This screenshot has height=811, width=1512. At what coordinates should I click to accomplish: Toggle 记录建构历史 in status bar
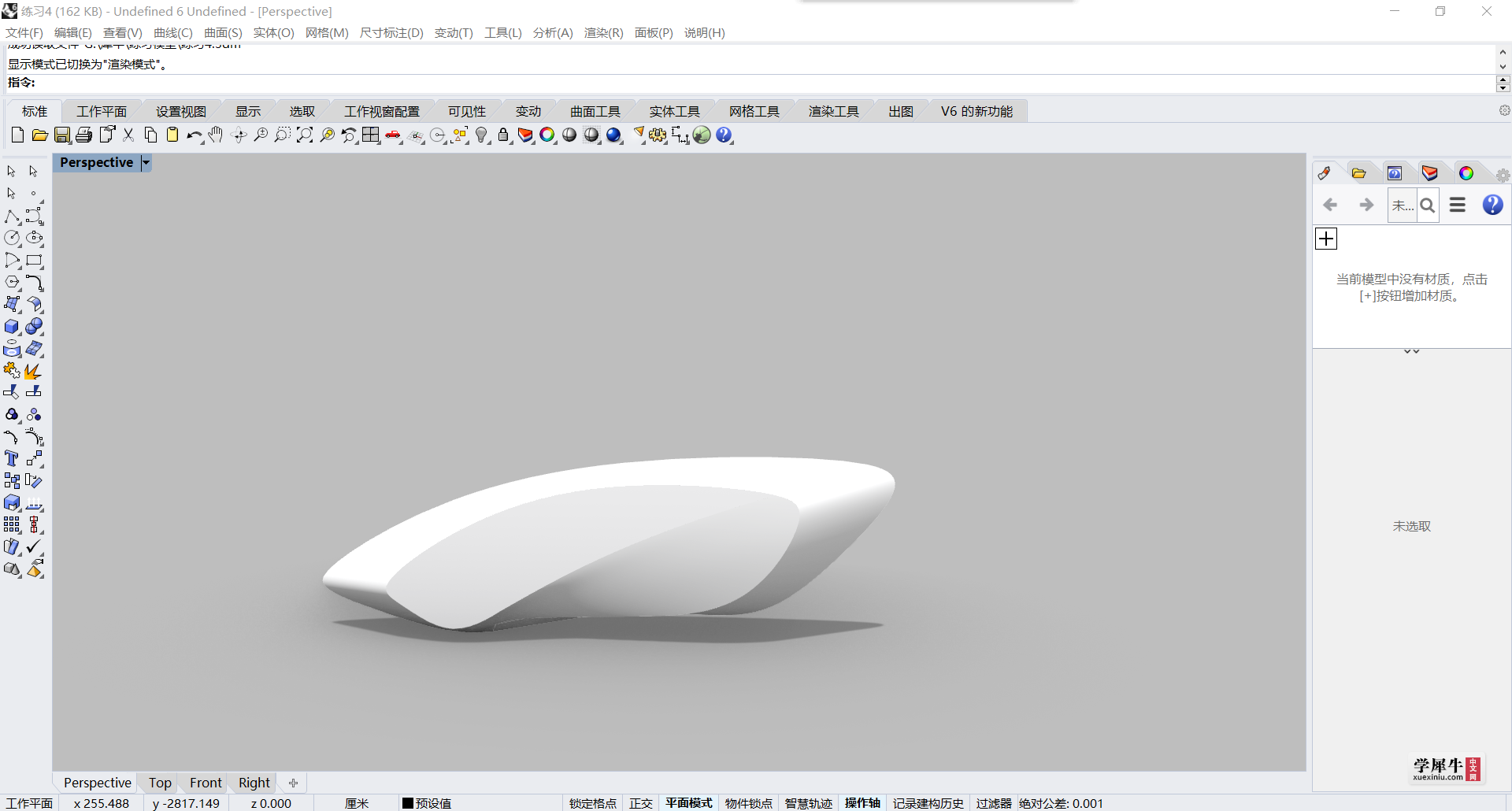[928, 803]
